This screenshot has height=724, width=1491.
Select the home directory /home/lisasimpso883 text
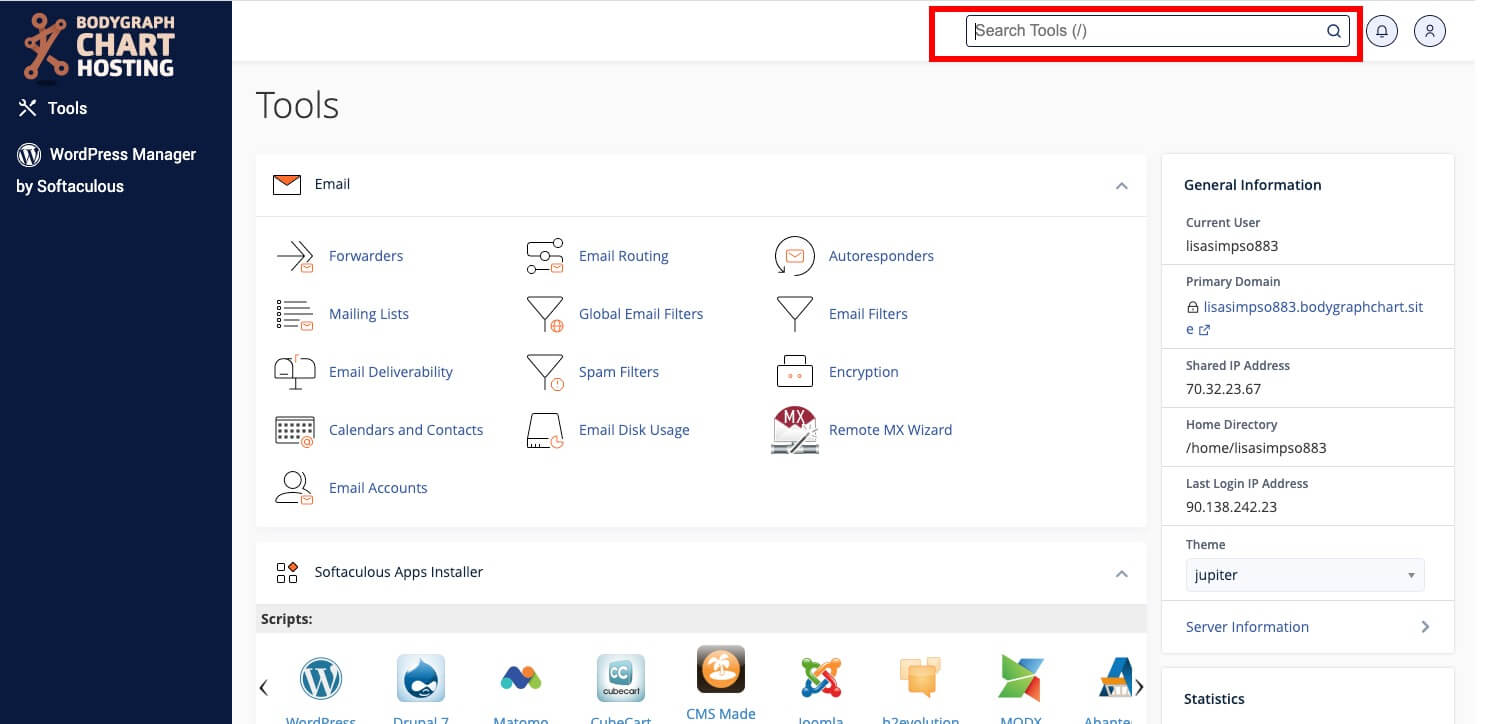(x=1256, y=448)
